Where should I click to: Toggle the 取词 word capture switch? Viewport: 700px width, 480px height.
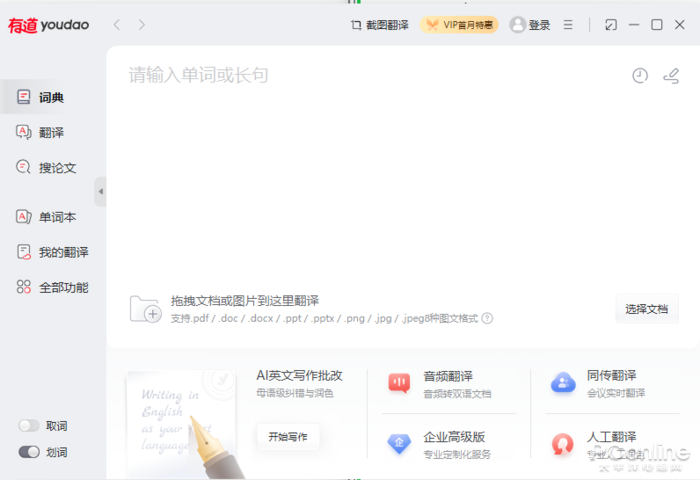point(29,426)
